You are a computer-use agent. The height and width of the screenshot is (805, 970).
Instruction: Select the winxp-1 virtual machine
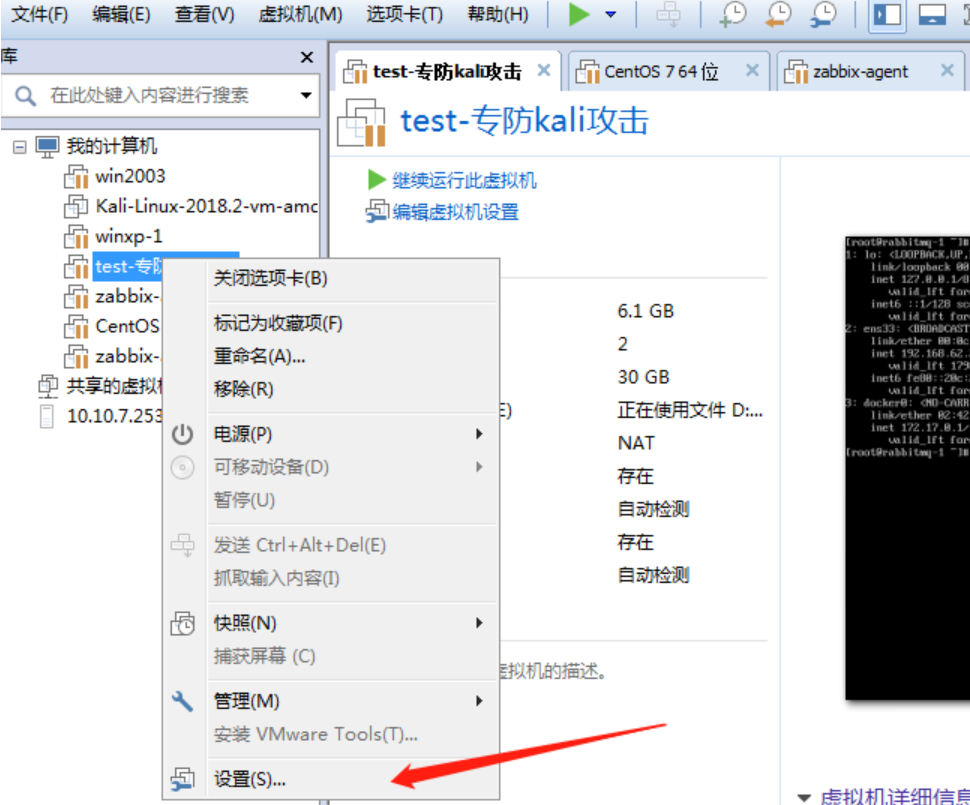click(x=129, y=236)
